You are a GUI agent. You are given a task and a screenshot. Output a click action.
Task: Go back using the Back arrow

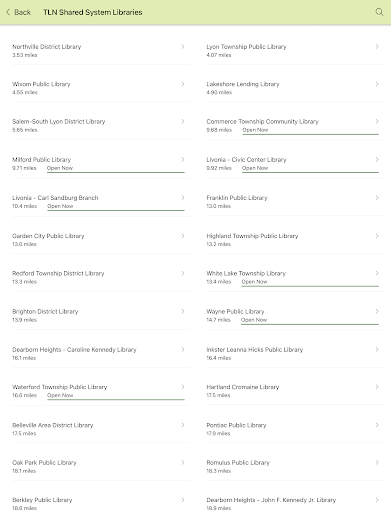click(18, 12)
